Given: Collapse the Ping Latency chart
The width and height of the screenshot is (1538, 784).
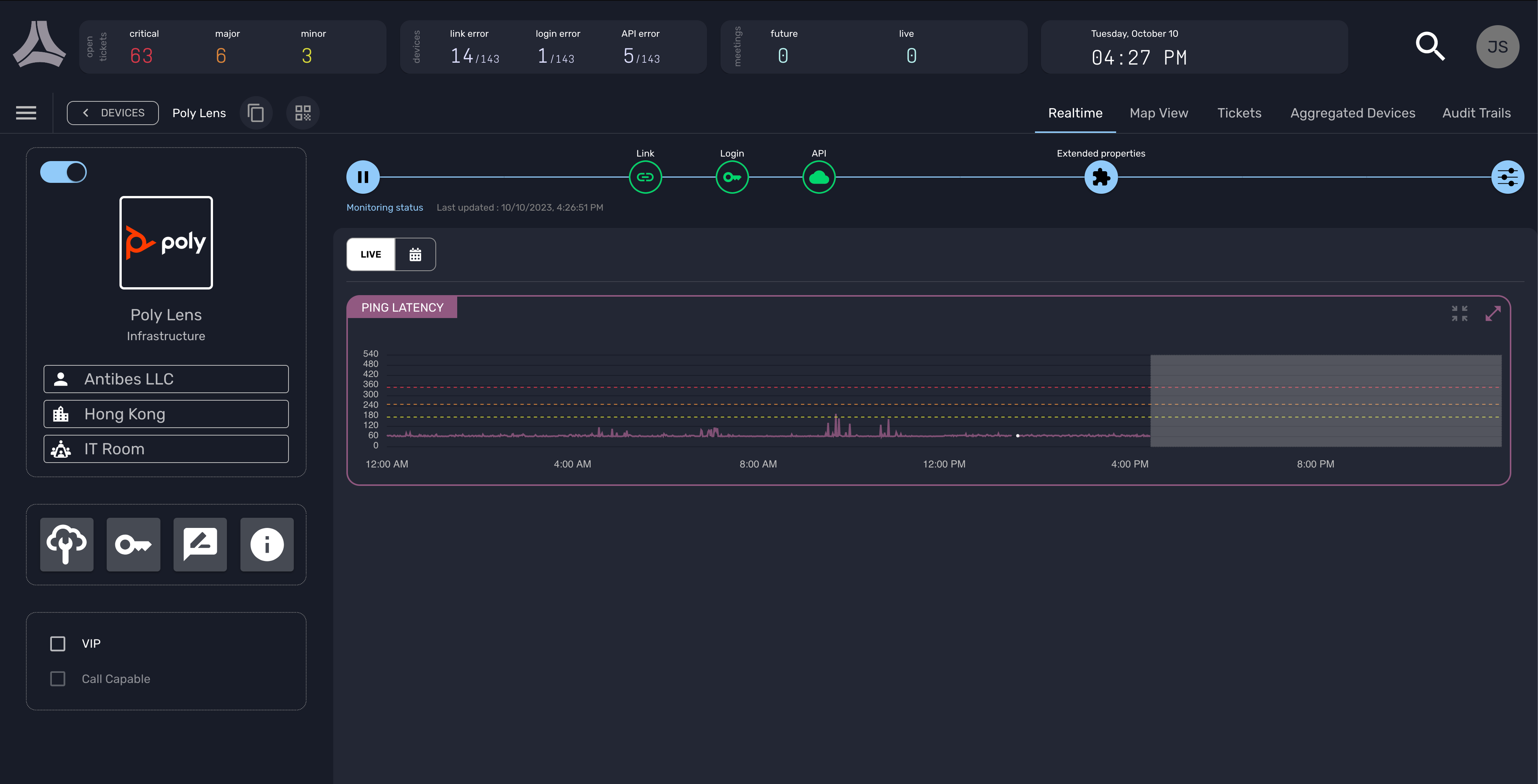Looking at the screenshot, I should tap(1459, 313).
